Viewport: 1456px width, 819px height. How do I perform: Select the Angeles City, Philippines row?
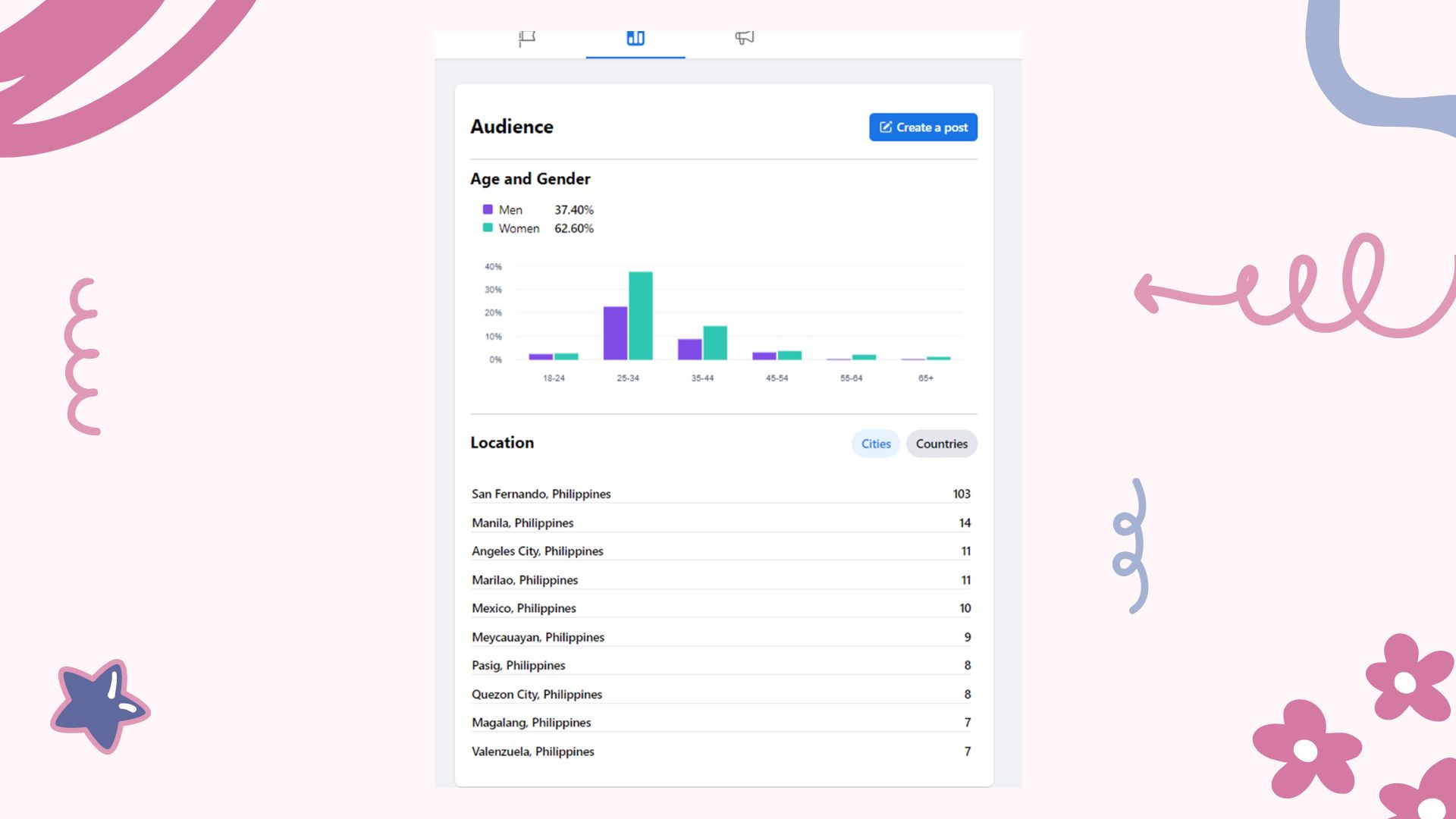[x=537, y=551]
